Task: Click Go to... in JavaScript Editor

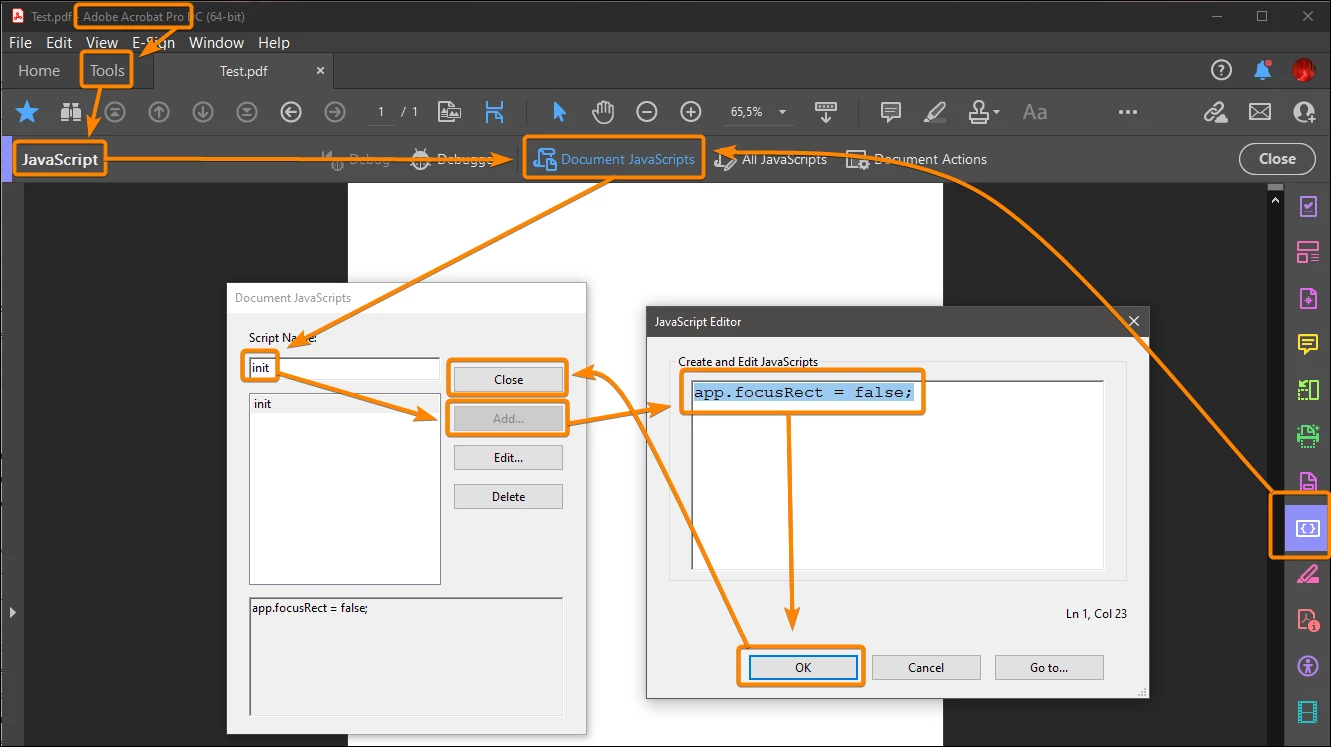Action: (1049, 667)
